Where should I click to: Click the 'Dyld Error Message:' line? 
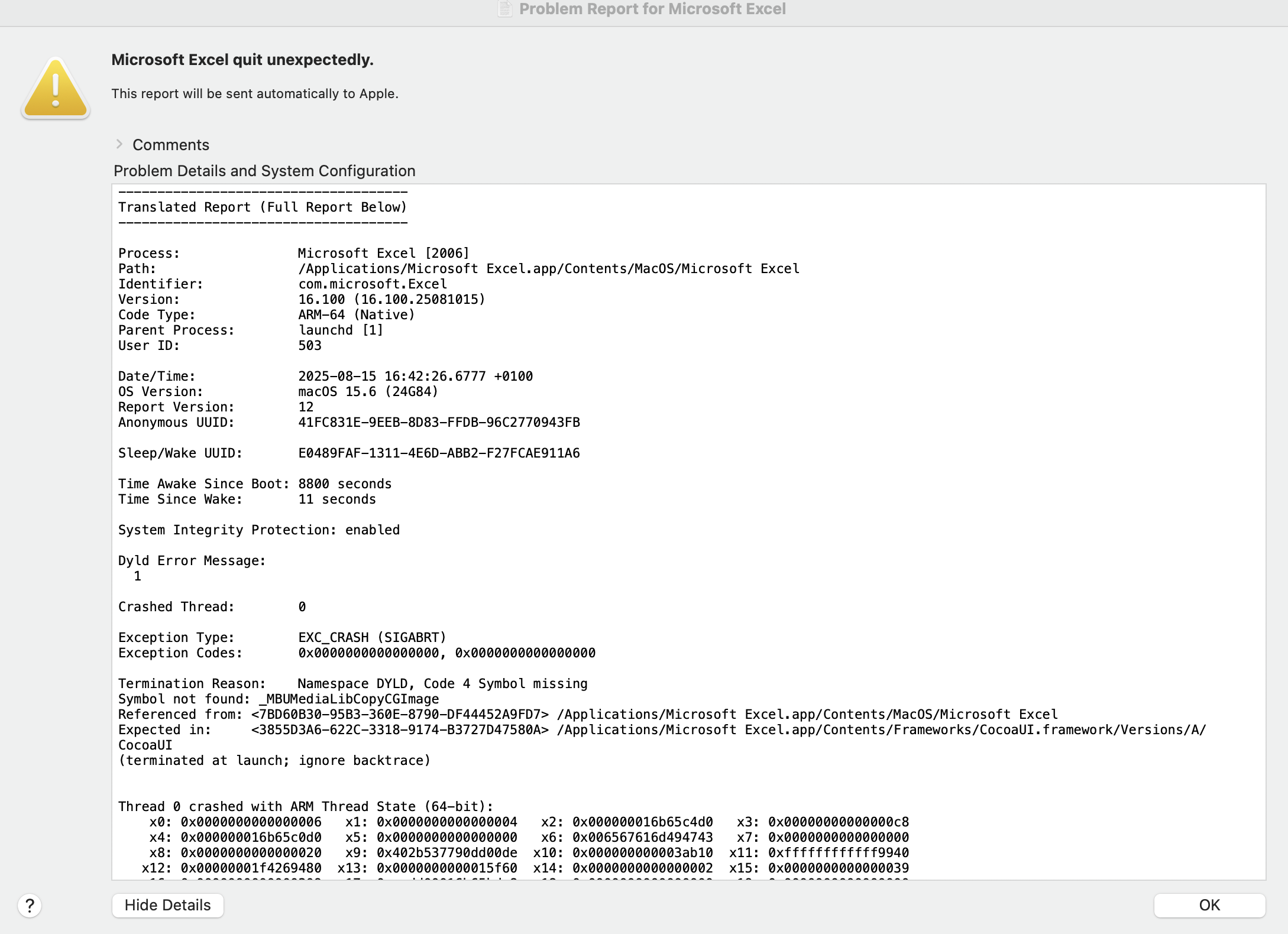point(192,560)
